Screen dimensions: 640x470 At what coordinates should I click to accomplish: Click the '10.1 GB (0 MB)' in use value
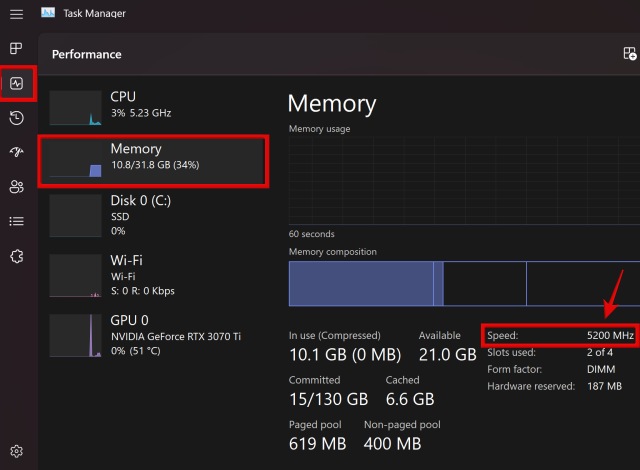pyautogui.click(x=345, y=355)
